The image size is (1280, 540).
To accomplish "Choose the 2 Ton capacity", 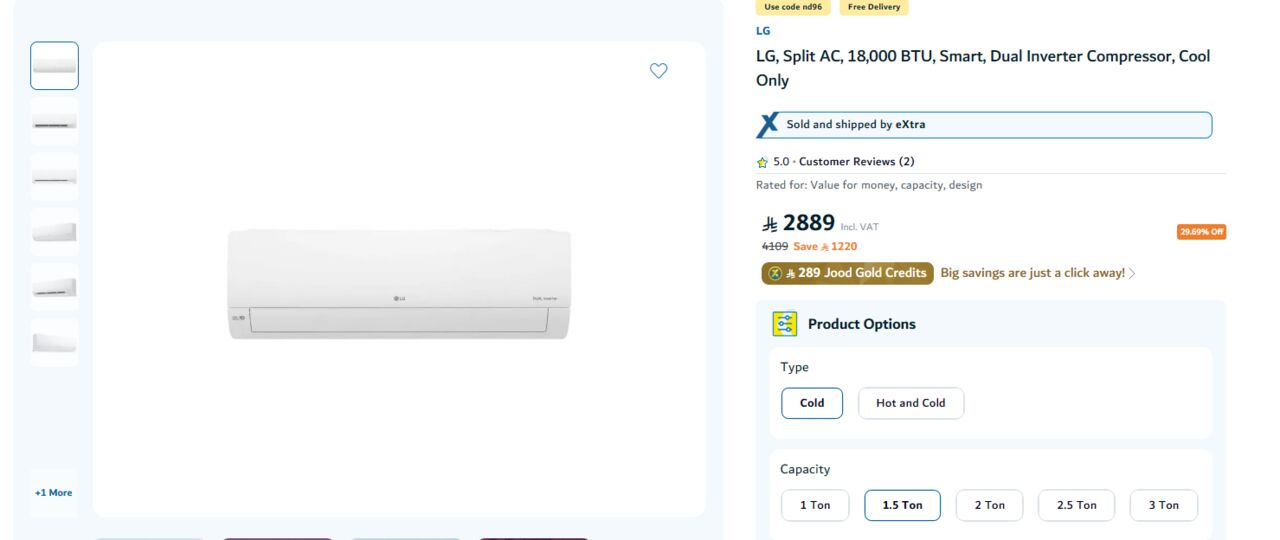I will [989, 505].
